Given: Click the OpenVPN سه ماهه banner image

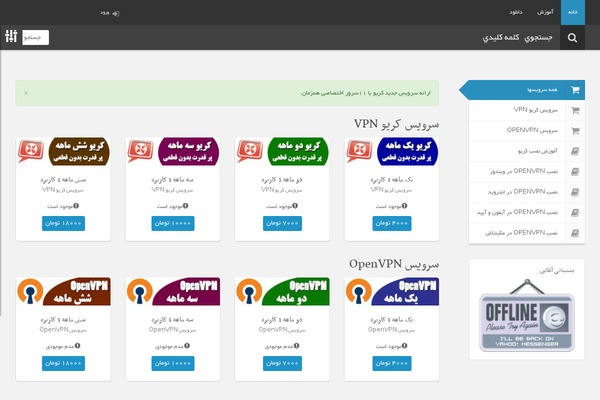Looking at the screenshot, I should pos(173,292).
